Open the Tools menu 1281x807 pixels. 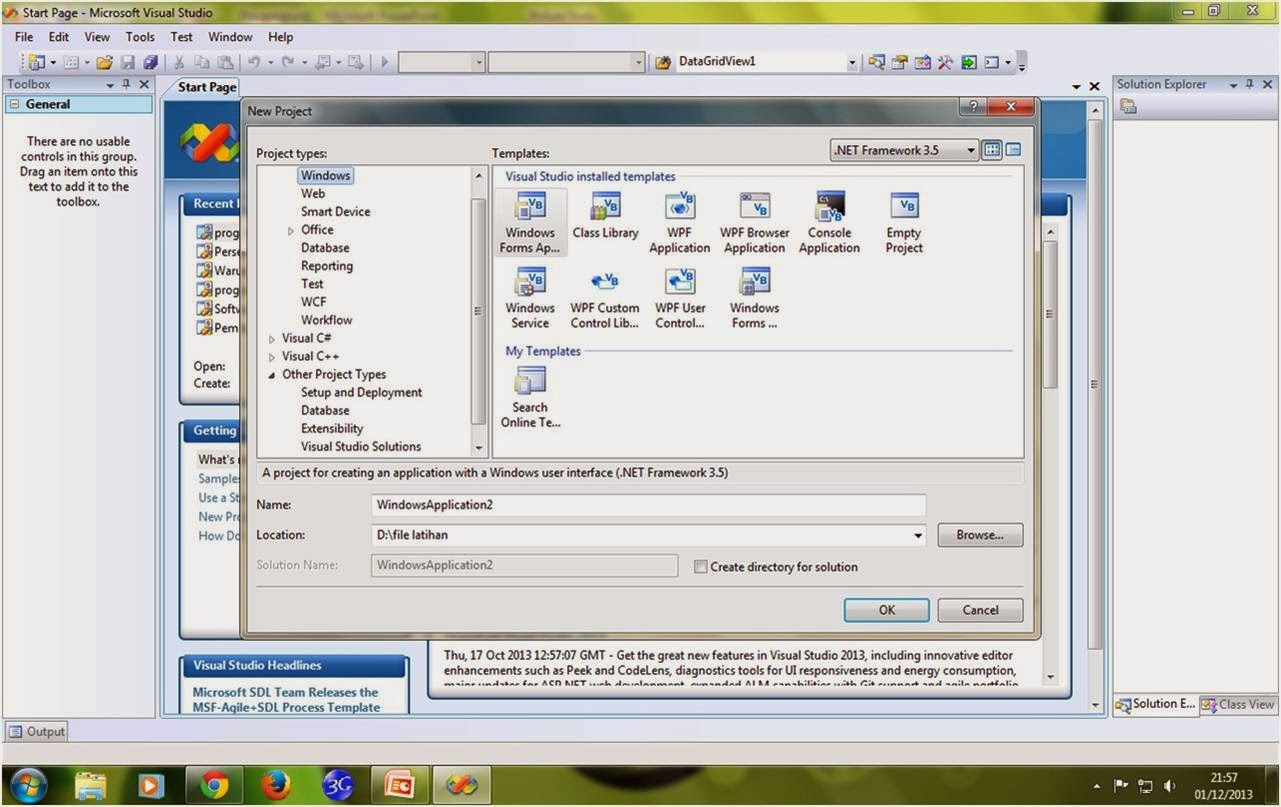140,36
